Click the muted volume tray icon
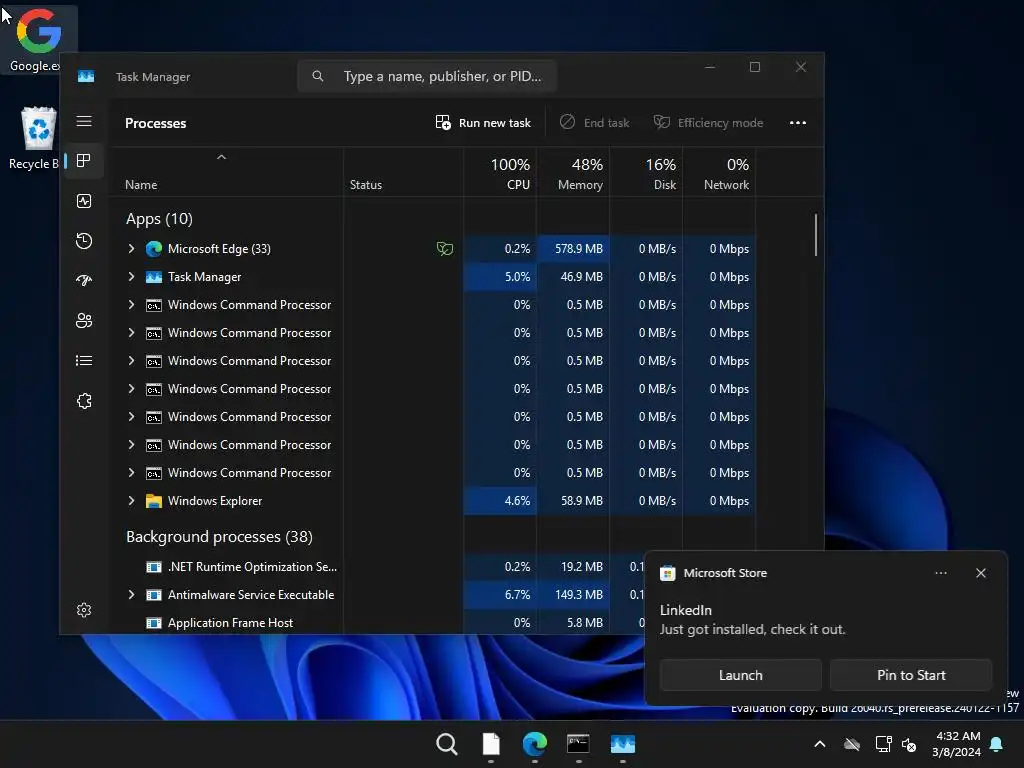The image size is (1024, 768). [909, 744]
